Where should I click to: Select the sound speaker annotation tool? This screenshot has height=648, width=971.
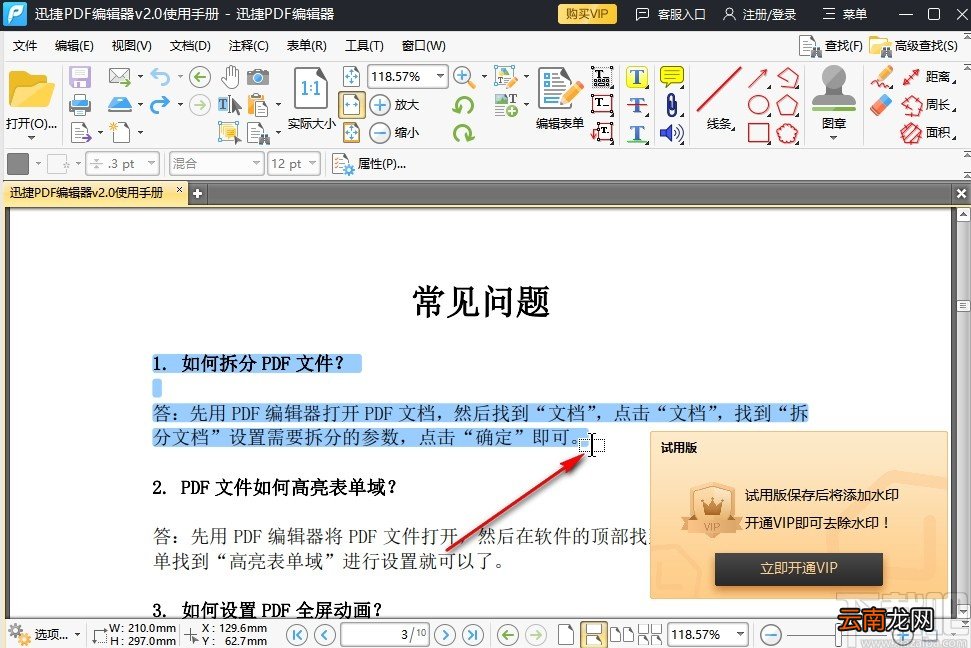coord(671,133)
